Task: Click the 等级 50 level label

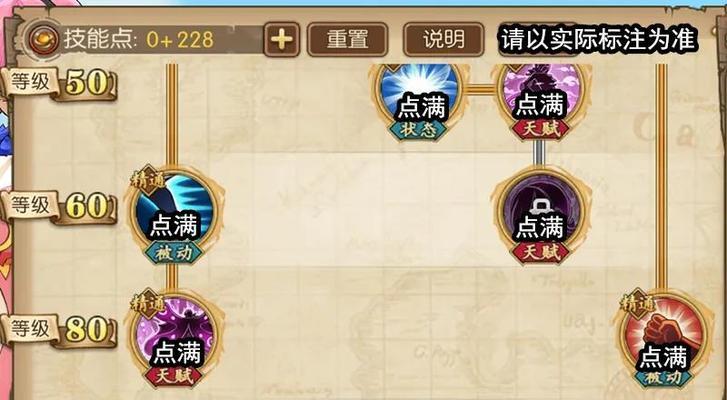Action: (x=58, y=84)
